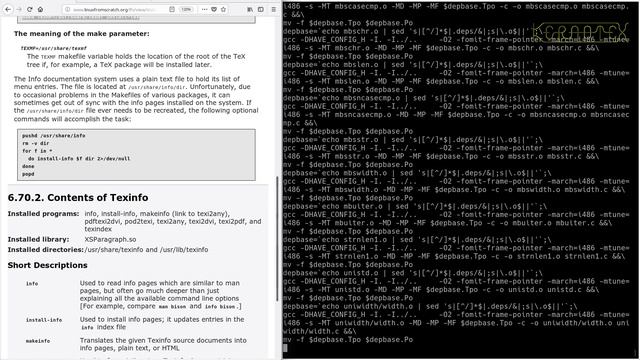
Task: Click the 'info' term in Short Descriptions
Action: click(32, 283)
